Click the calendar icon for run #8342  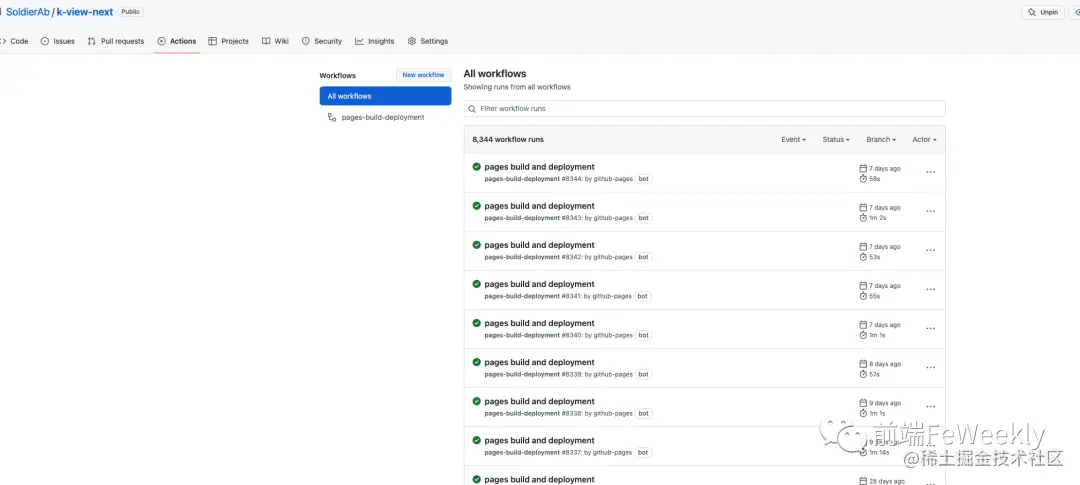[x=863, y=247]
